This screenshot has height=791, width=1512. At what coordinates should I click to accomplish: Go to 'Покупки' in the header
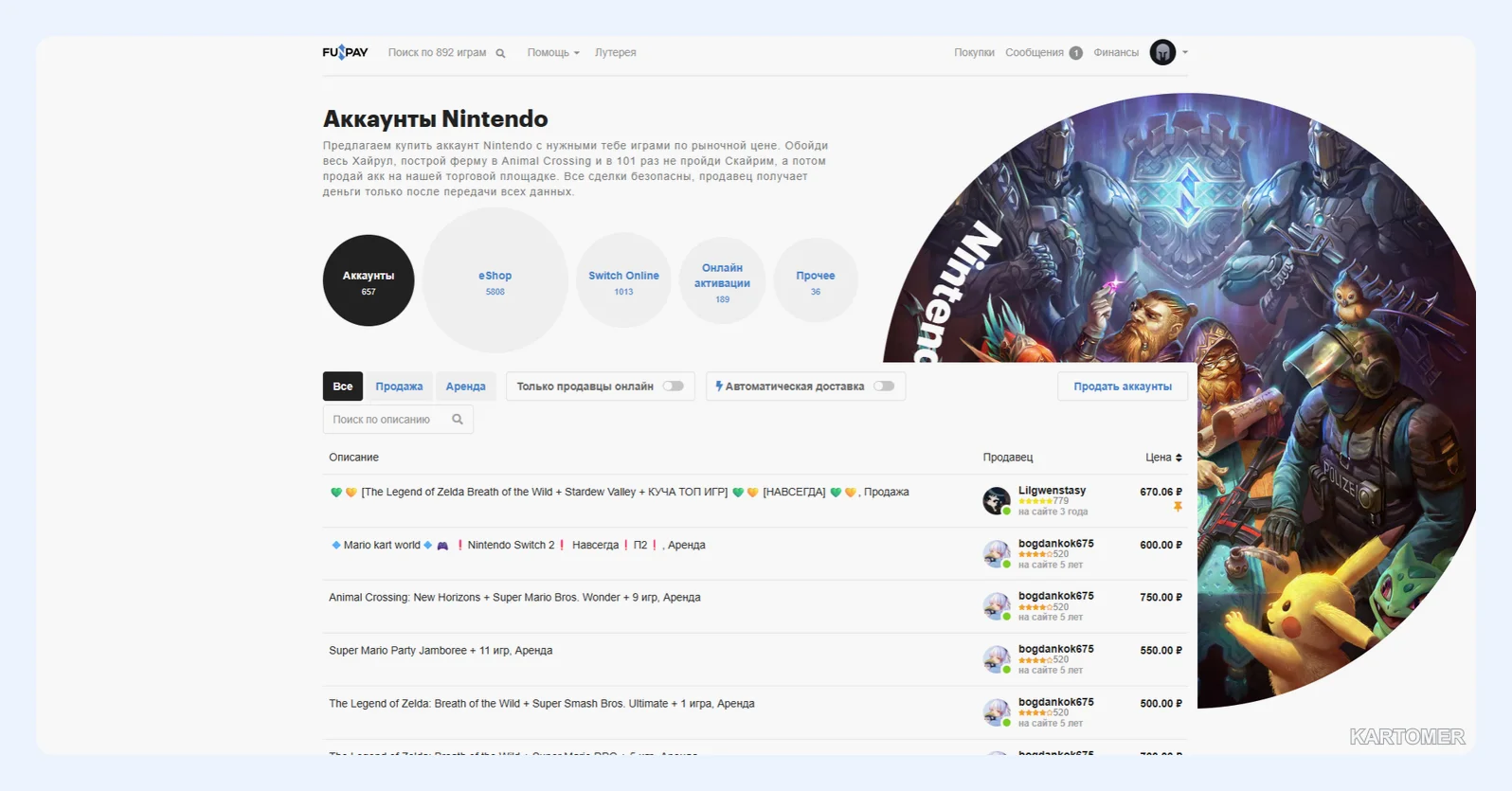point(974,53)
